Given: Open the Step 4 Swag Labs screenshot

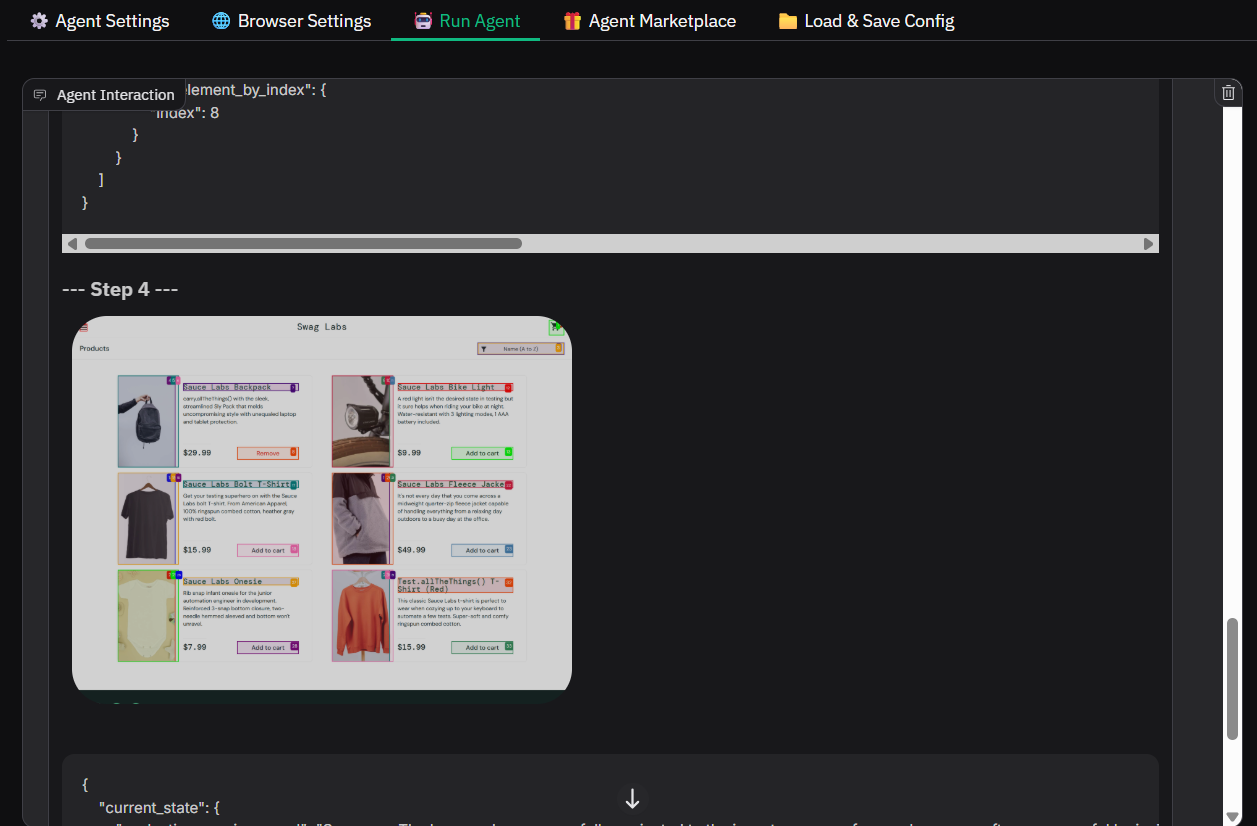Looking at the screenshot, I should pos(322,504).
